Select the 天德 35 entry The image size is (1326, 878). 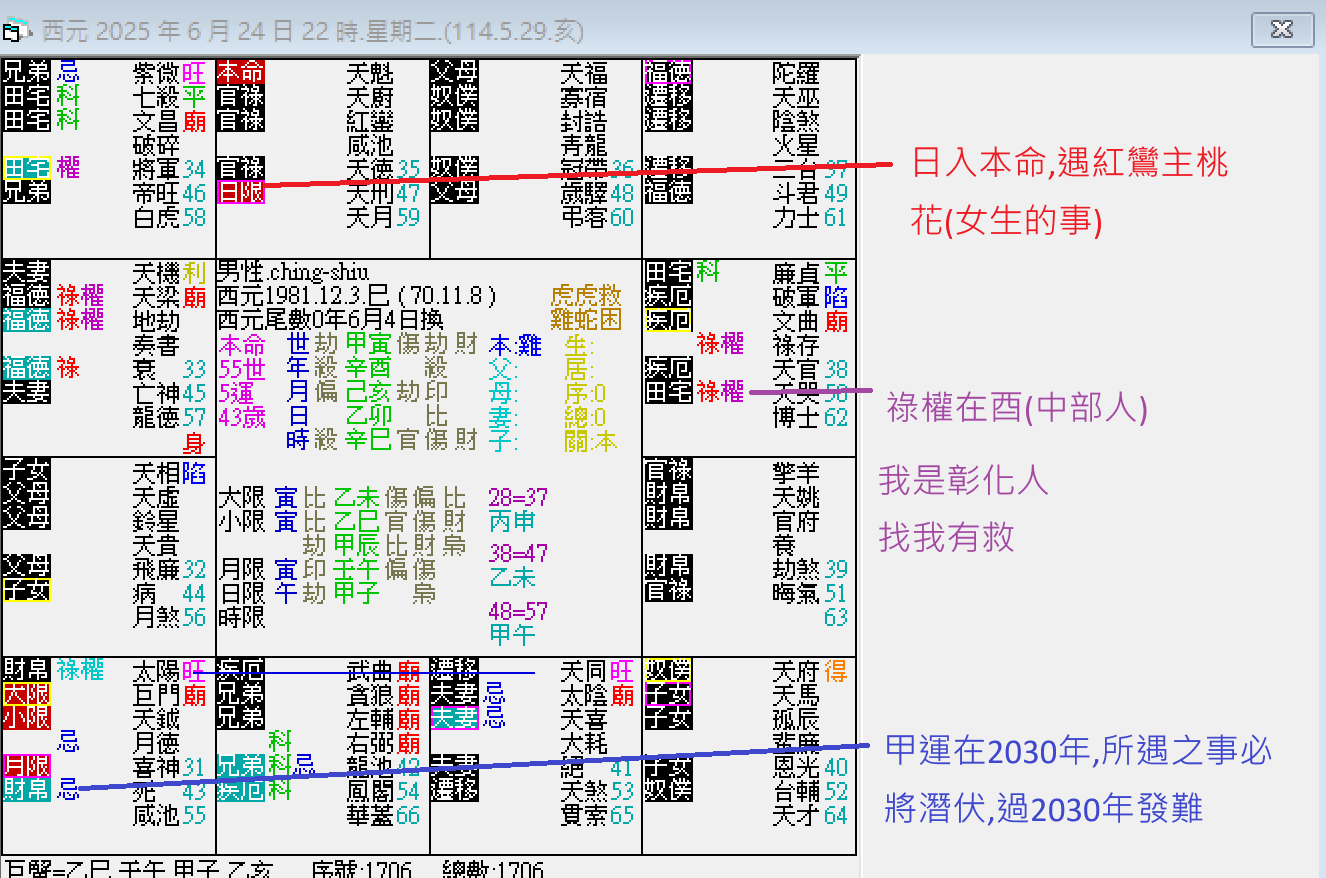[383, 168]
